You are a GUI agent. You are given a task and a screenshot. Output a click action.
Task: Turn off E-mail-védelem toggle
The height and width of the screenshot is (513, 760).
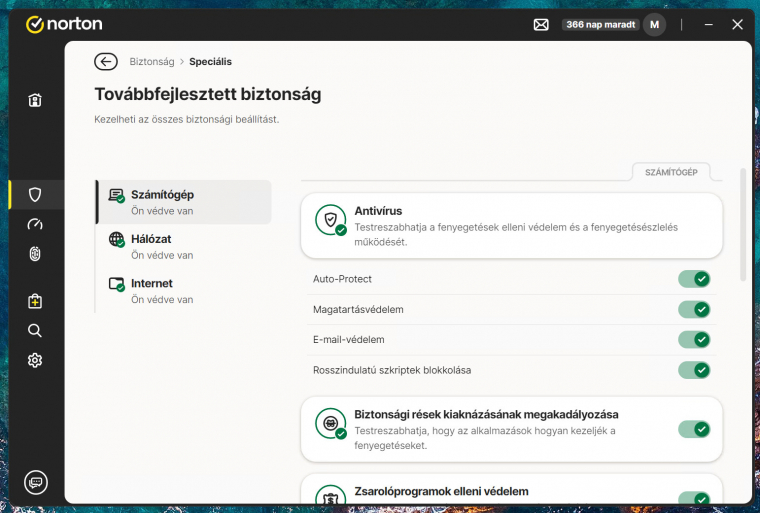(694, 340)
